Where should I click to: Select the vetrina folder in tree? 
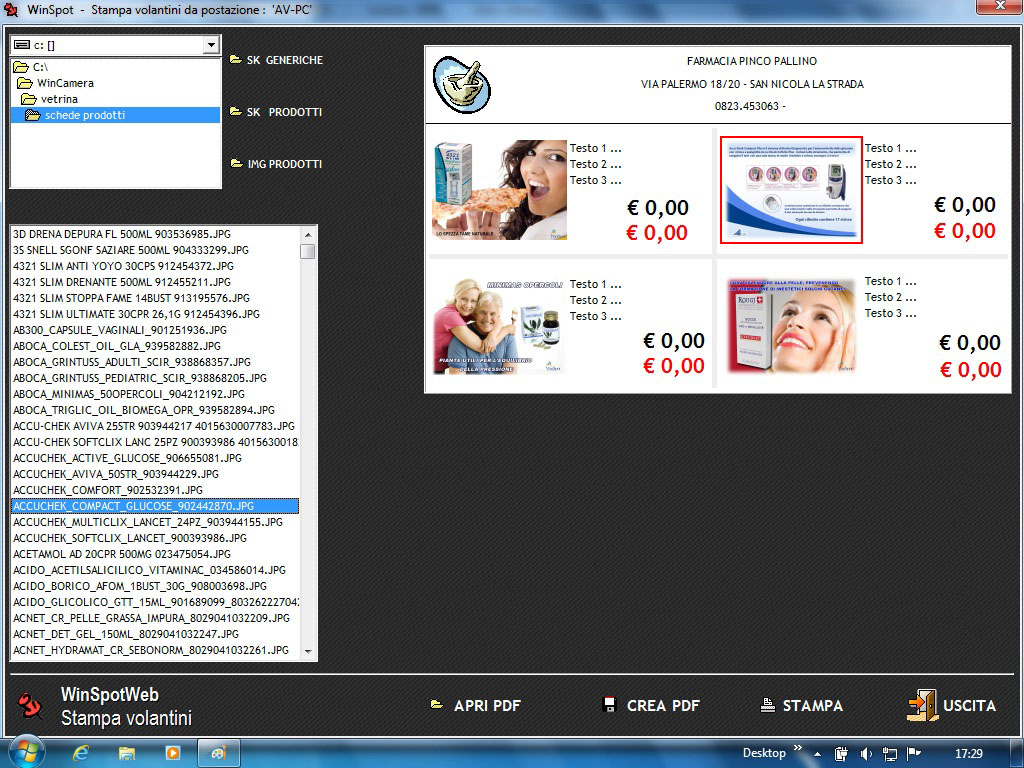tap(59, 99)
